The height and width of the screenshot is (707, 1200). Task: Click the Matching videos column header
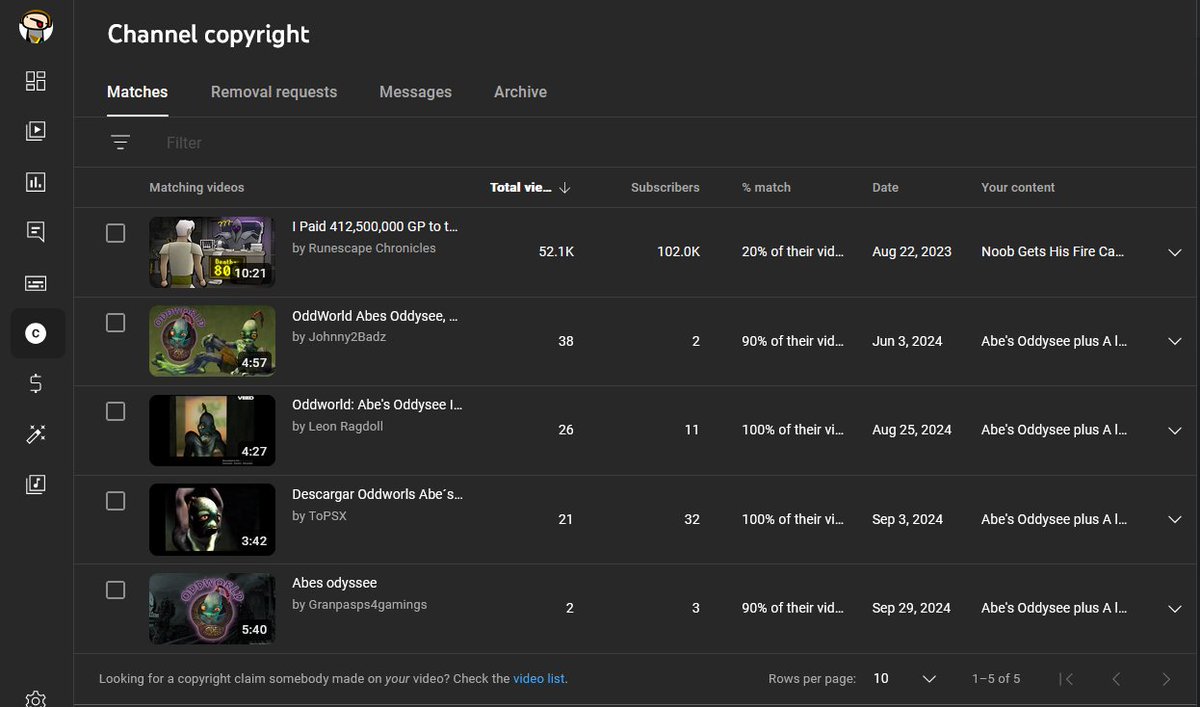coord(197,187)
